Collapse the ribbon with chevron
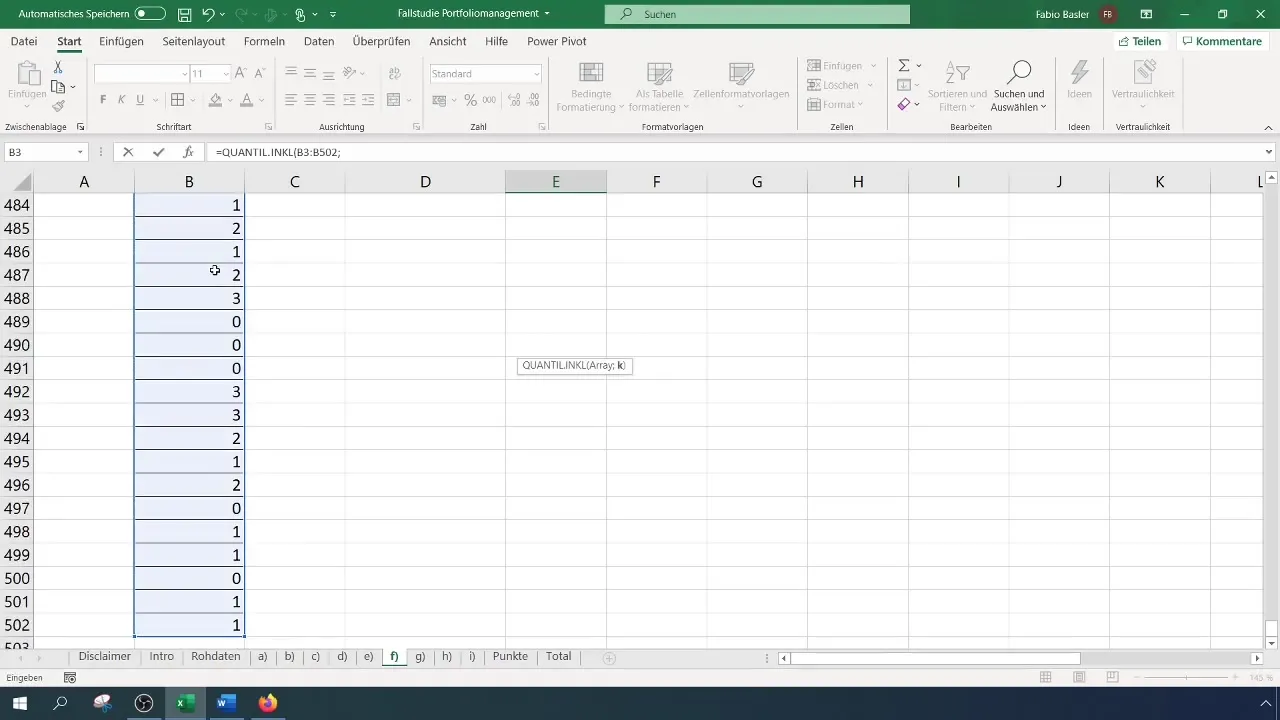1280x720 pixels. pyautogui.click(x=1268, y=127)
